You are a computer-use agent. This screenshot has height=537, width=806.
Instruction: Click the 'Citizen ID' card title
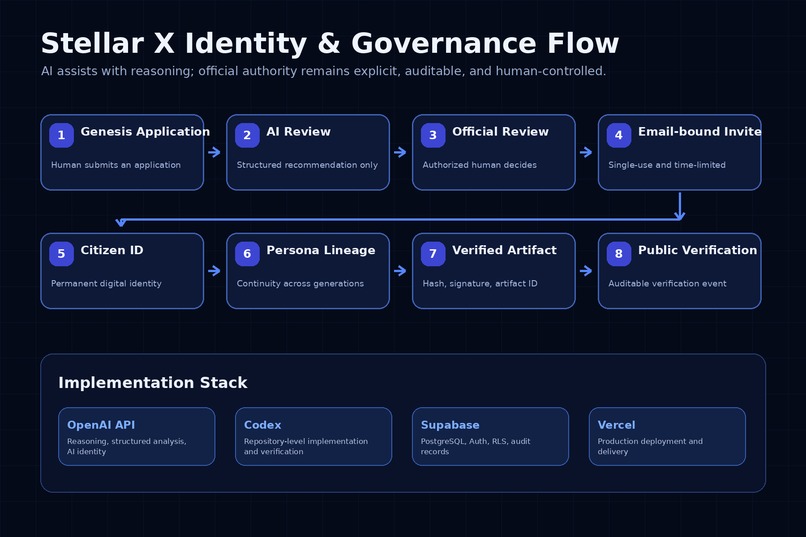point(112,250)
